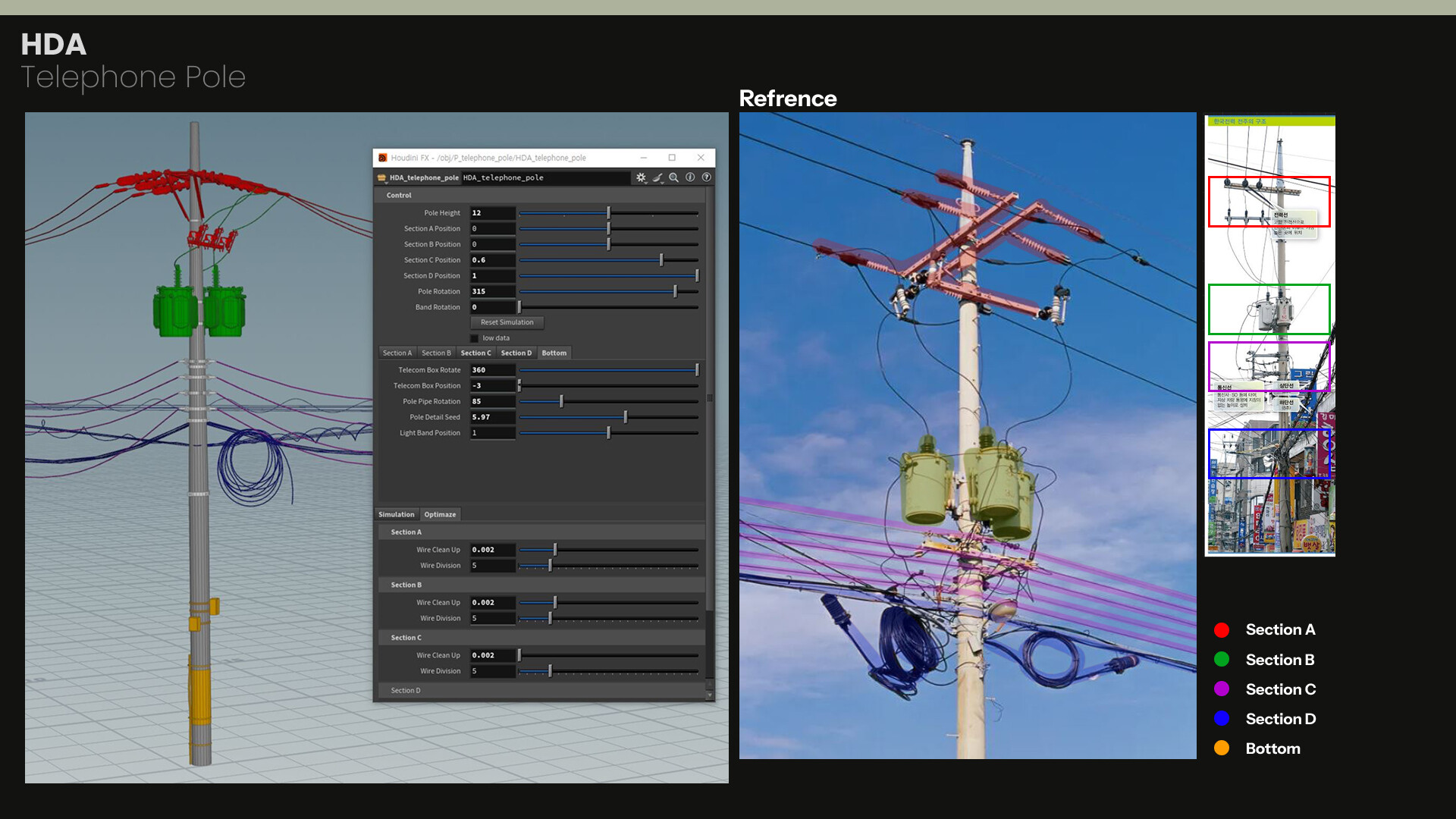Screen dimensions: 1456x819
Task: Click the HDA node type icon
Action: point(381,177)
